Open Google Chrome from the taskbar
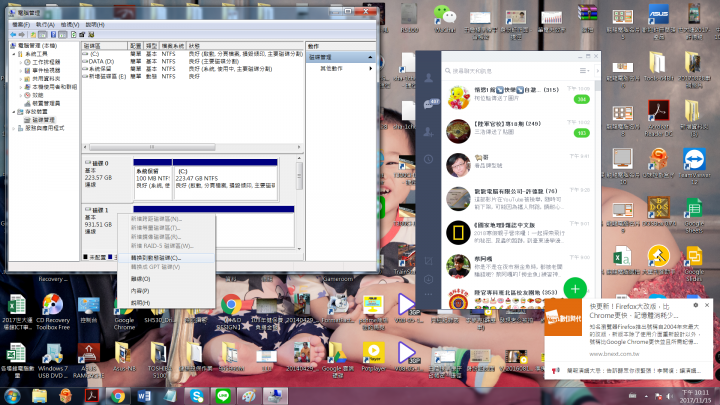The width and height of the screenshot is (720, 405). tap(118, 396)
